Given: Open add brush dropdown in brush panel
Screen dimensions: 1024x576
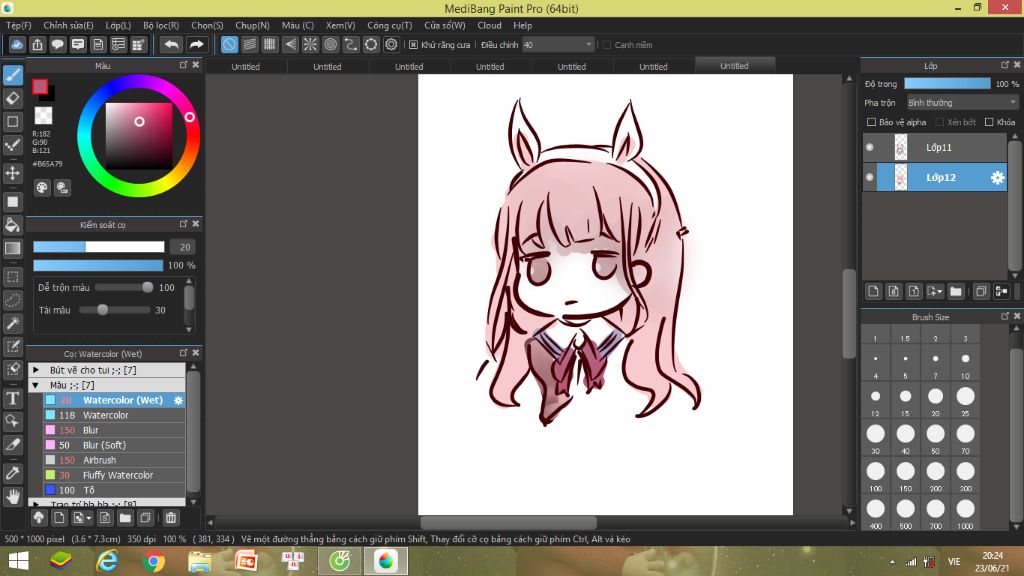Looking at the screenshot, I should [89, 519].
